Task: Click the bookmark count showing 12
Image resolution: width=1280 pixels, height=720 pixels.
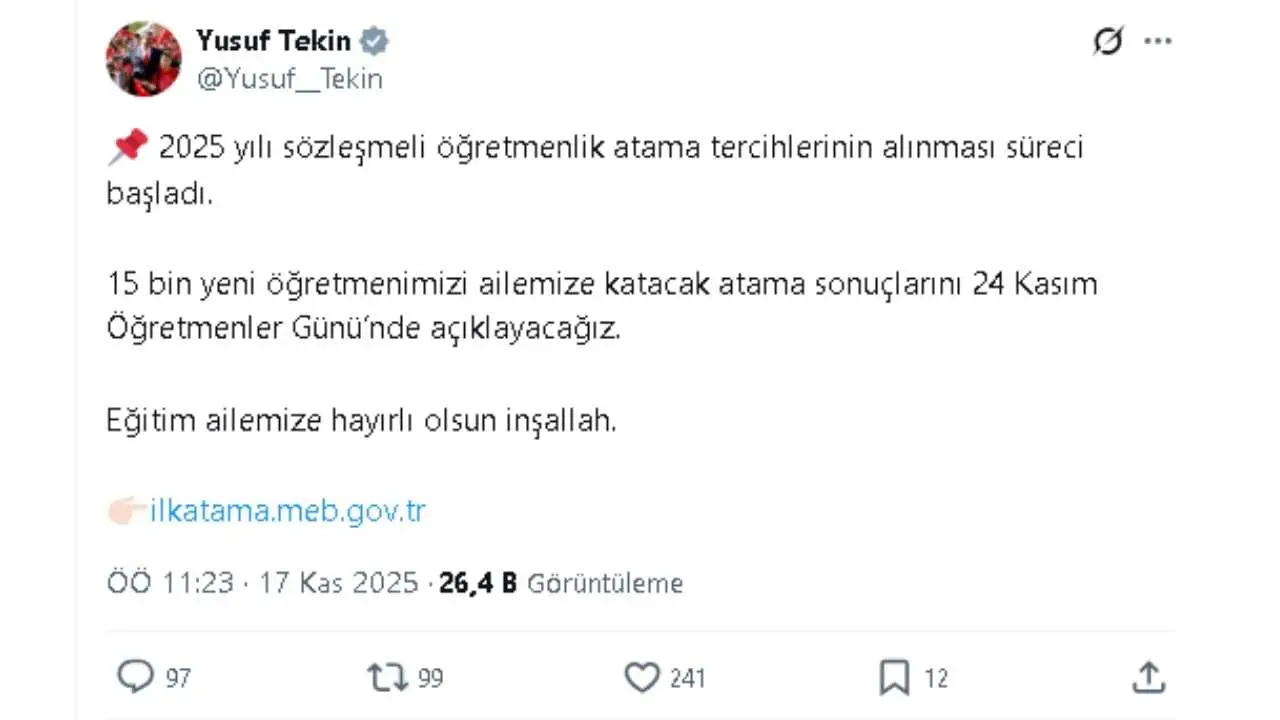Action: pos(935,678)
